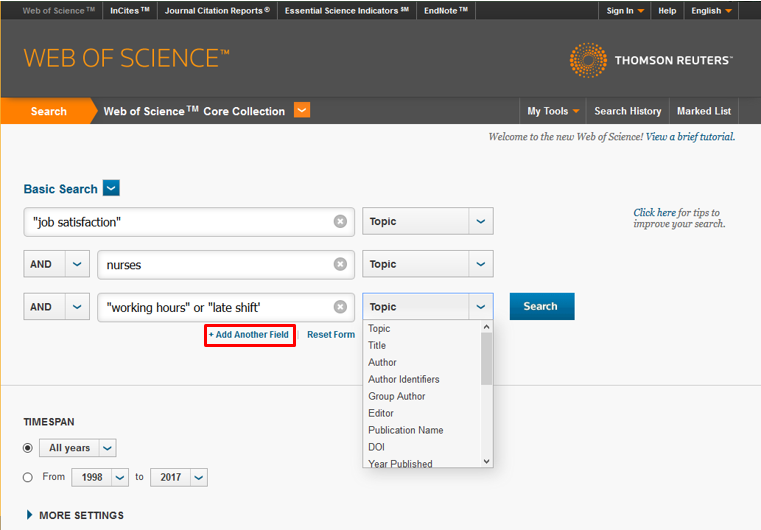
Task: Open the Basic Search type dropdown arrow
Action: tap(111, 188)
